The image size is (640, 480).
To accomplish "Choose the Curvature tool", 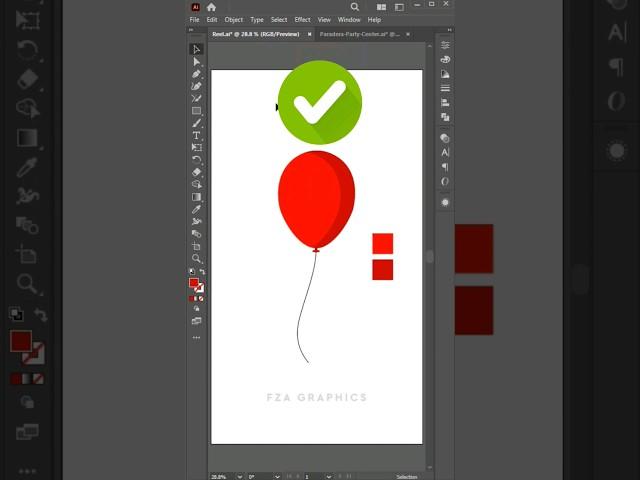I will pyautogui.click(x=196, y=86).
